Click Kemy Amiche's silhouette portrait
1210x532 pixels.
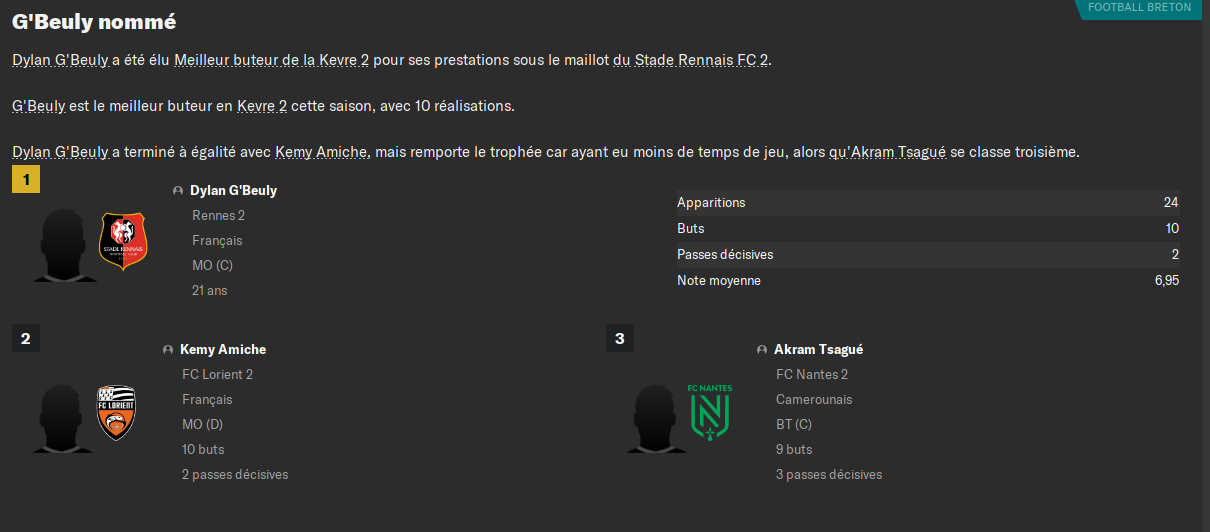(x=61, y=416)
